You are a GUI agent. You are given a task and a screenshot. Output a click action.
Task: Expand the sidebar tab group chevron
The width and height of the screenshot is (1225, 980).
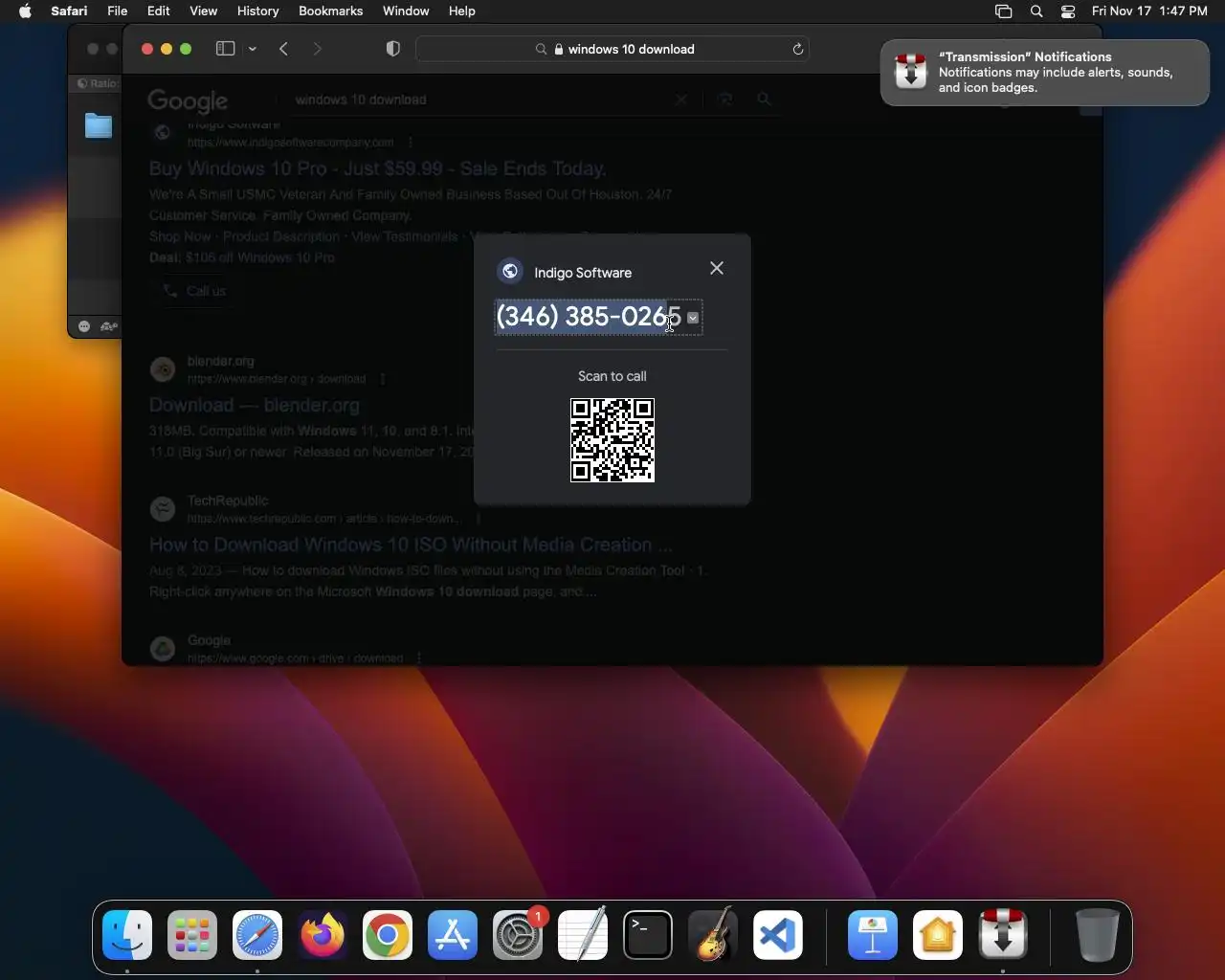coord(253,49)
